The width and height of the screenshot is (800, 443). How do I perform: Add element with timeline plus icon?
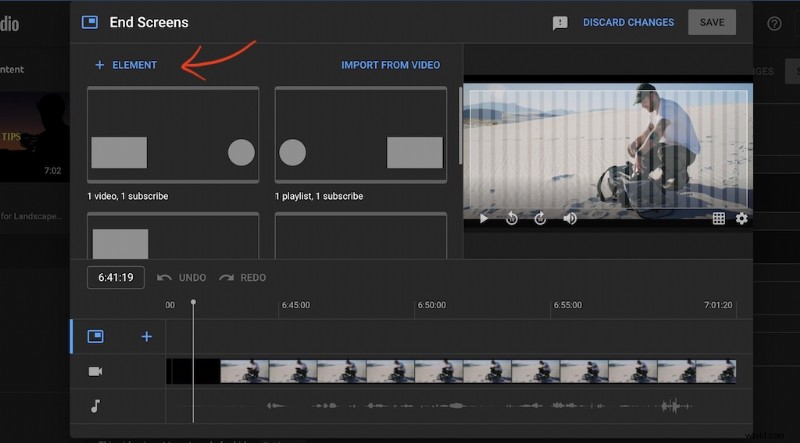146,336
